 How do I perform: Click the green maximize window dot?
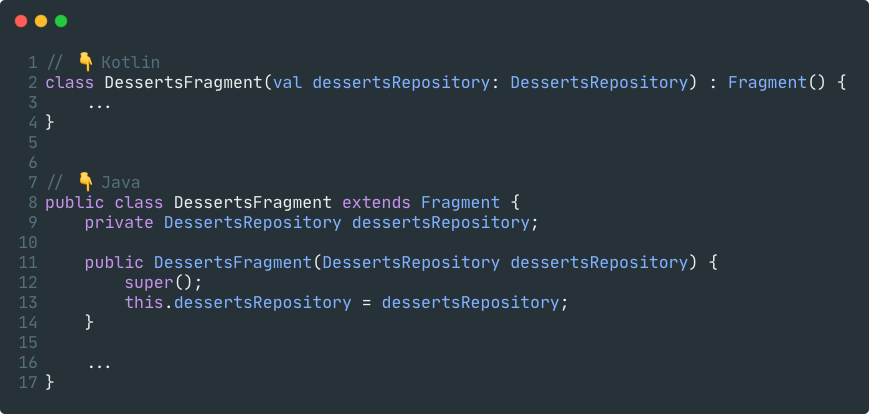tap(61, 20)
